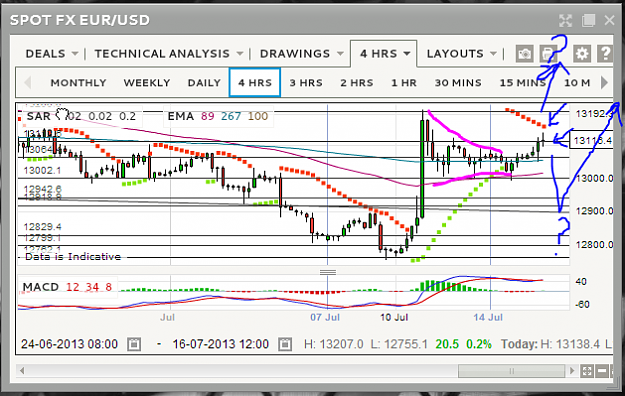Click end date 16-07-2013 12:00 field
Viewport: 625px width, 396px height.
click(x=220, y=344)
